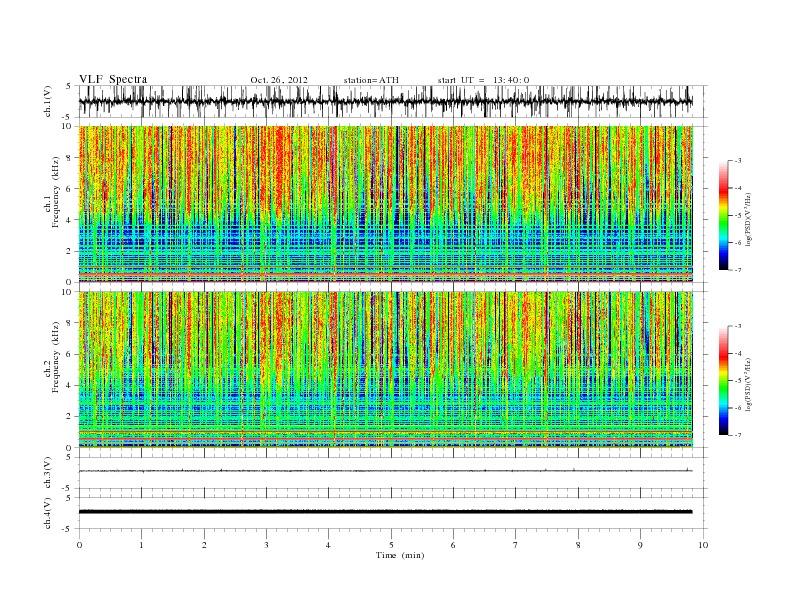Image resolution: width=792 pixels, height=612 pixels.
Task: Click the 'ch.4(V)' axis label
Action: point(48,513)
